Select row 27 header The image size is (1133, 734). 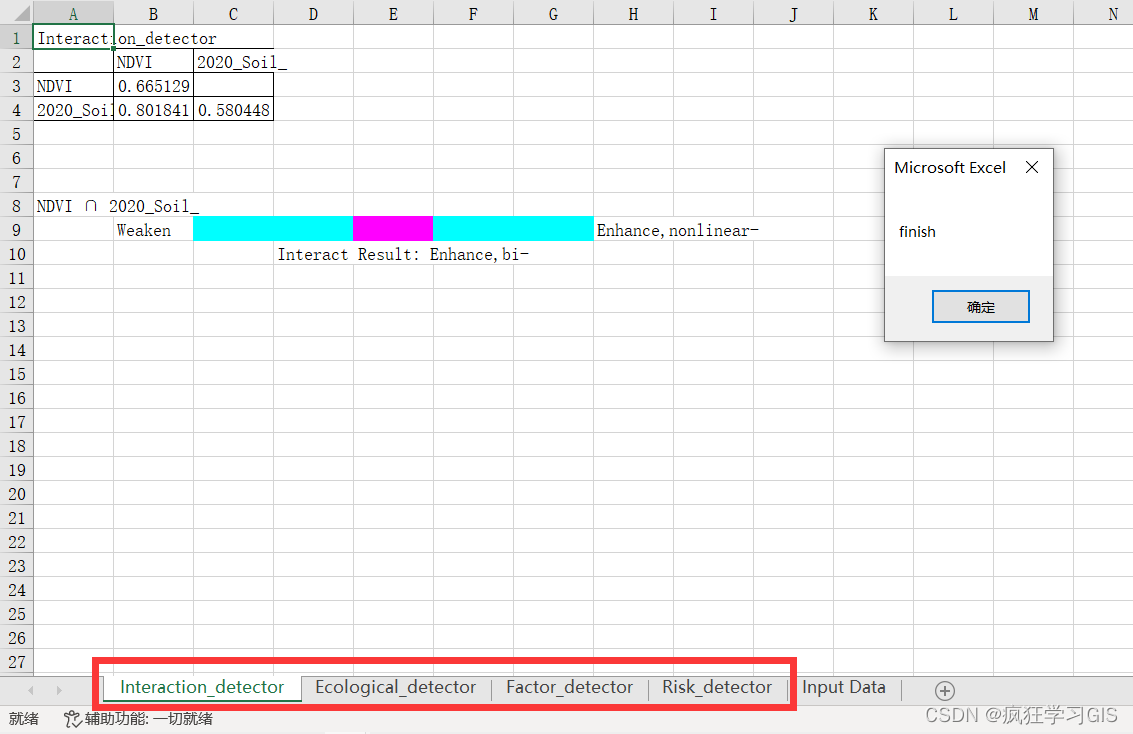17,662
